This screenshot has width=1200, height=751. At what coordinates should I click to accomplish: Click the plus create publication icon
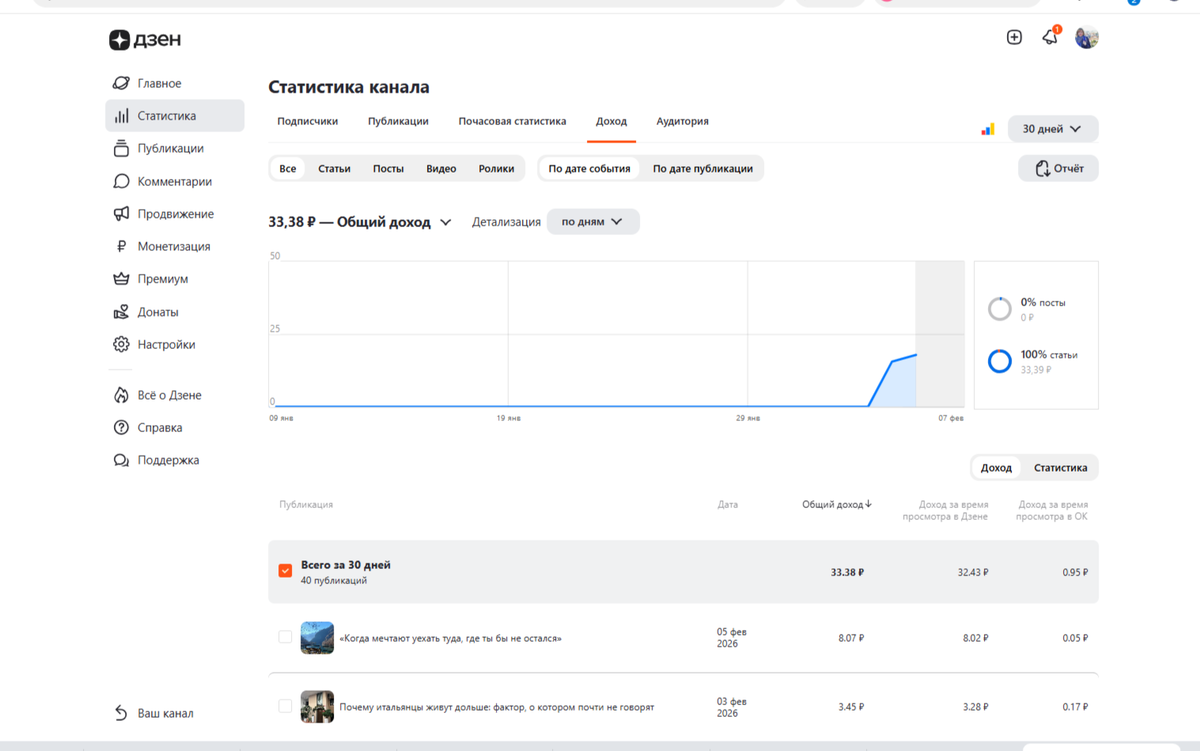point(1014,37)
